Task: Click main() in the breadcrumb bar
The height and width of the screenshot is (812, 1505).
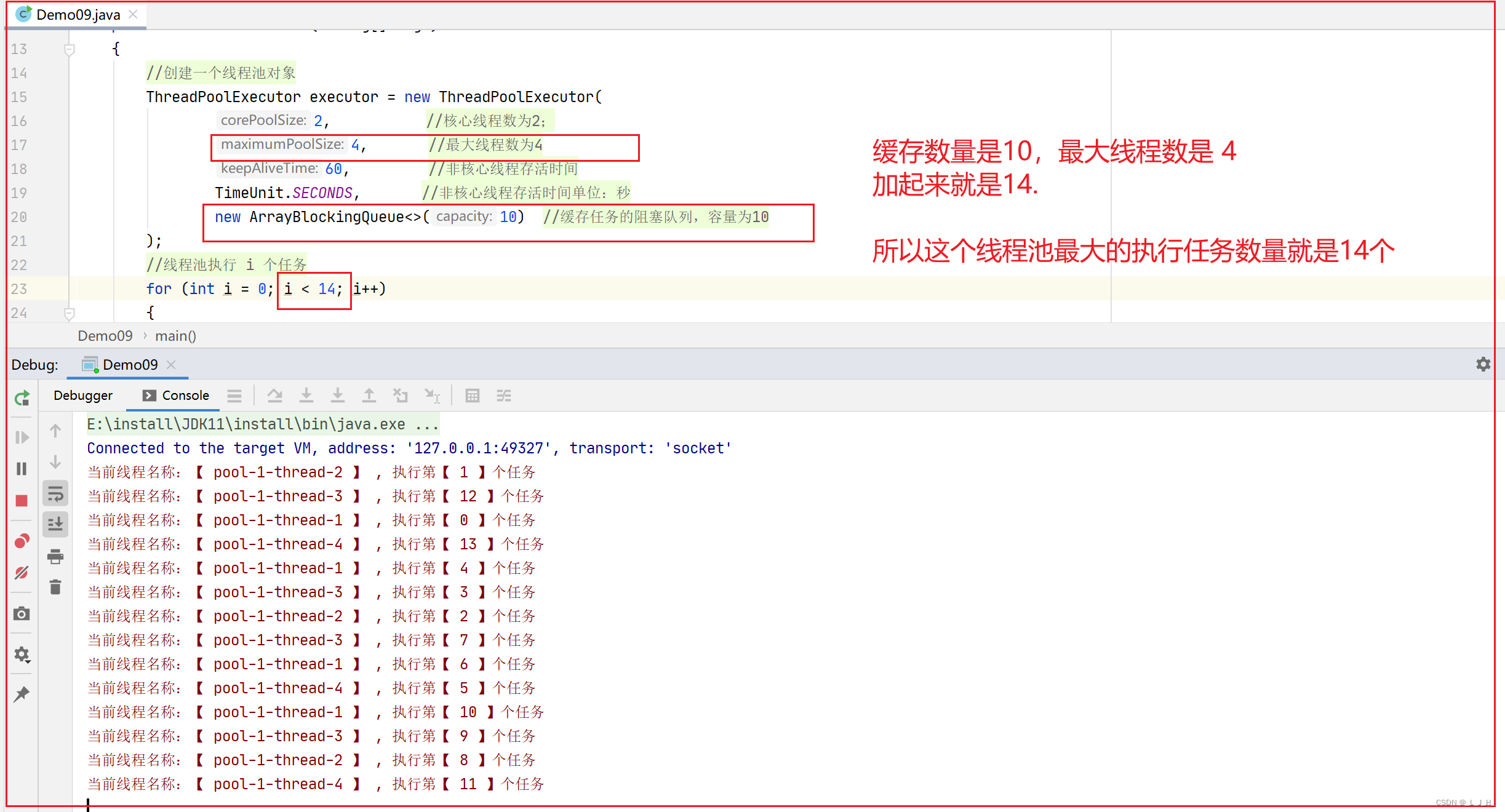Action: (x=176, y=336)
